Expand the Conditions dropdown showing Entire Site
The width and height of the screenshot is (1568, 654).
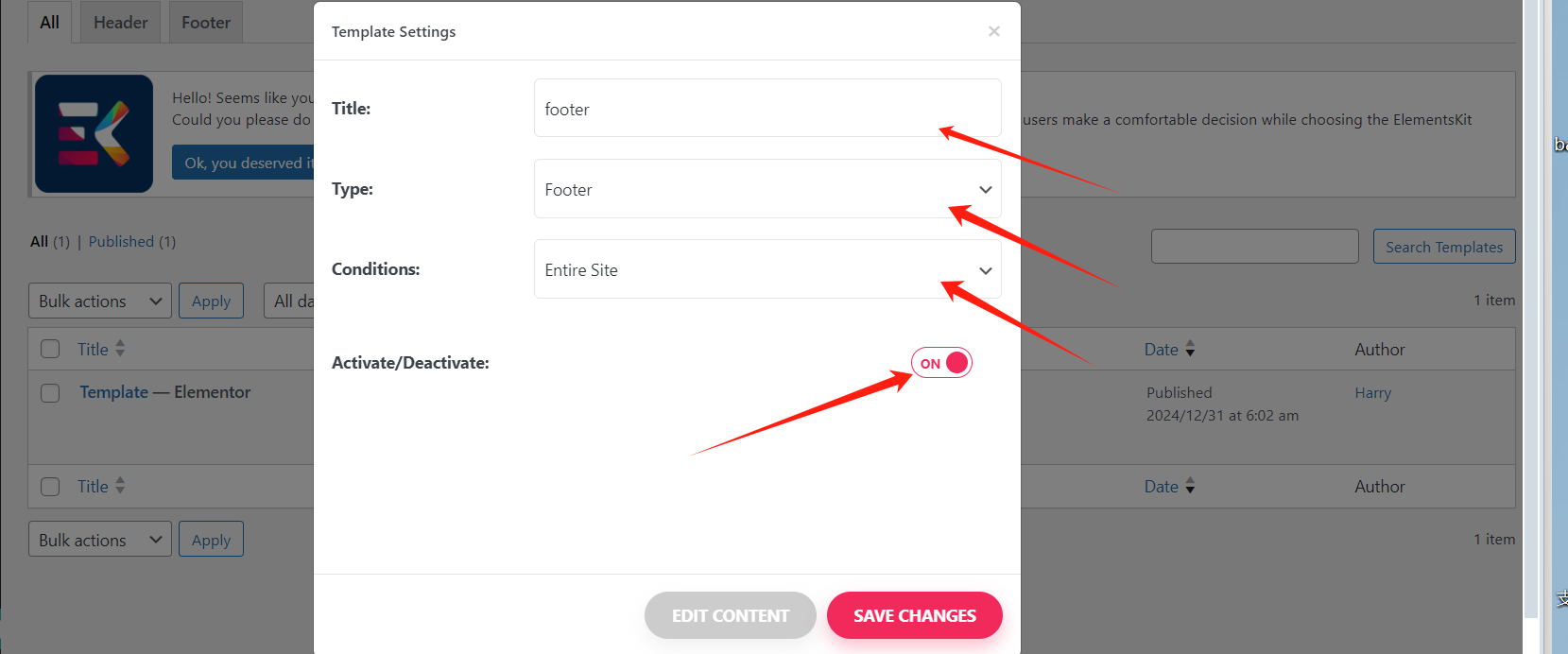pyautogui.click(x=767, y=269)
